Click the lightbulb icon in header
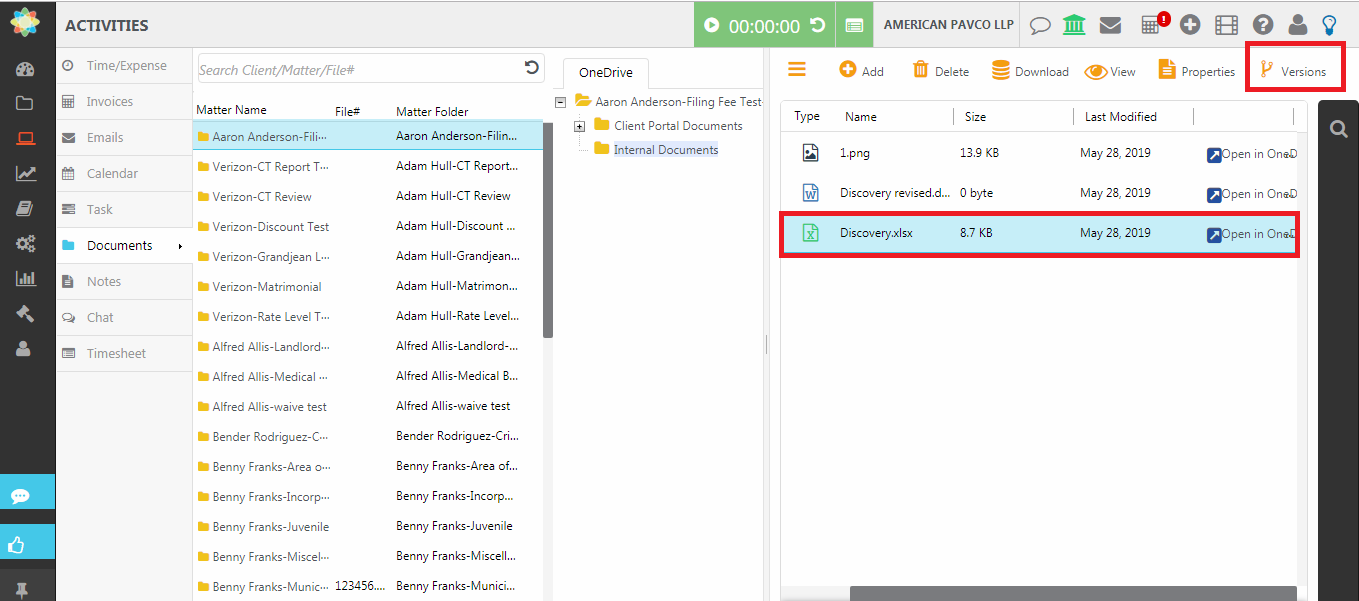This screenshot has width=1359, height=601. [1329, 25]
